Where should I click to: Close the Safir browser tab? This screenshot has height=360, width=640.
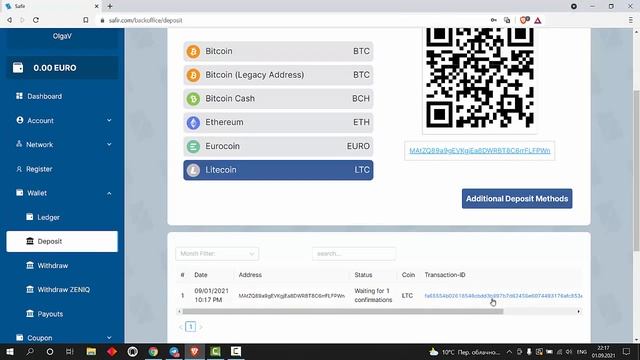97,6
